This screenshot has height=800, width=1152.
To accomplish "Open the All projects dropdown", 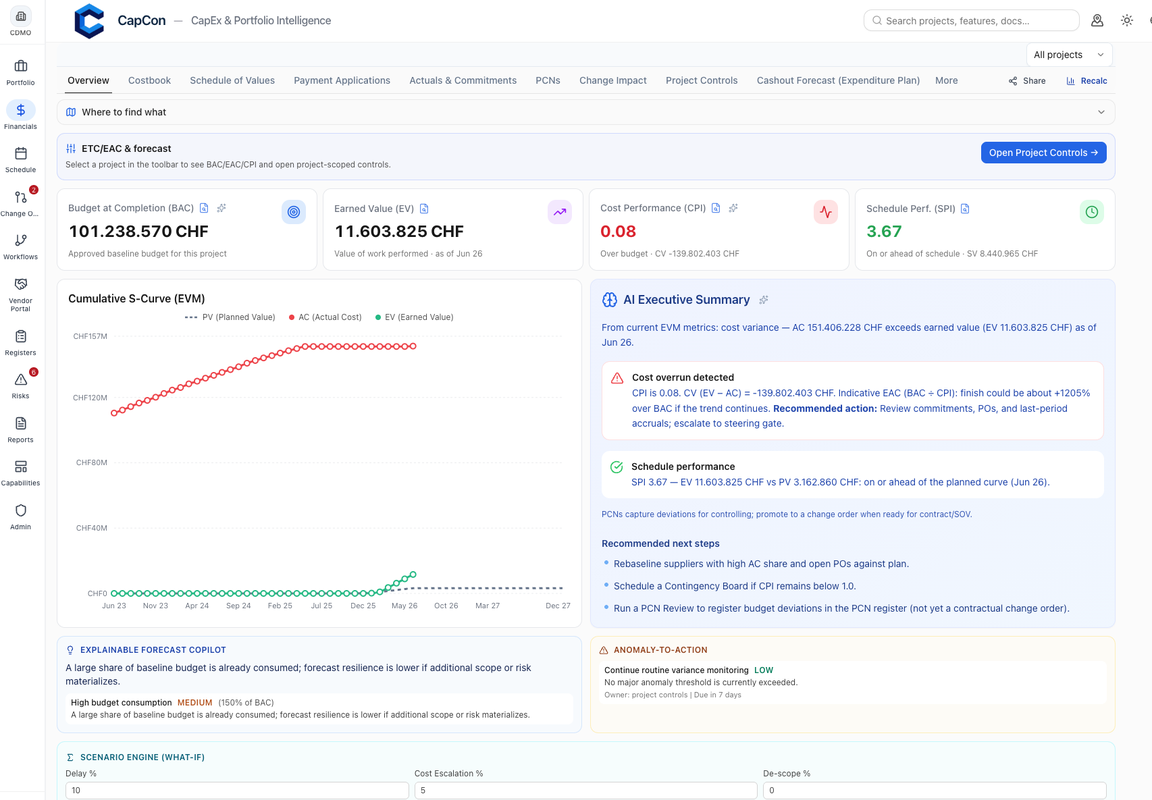I will pyautogui.click(x=1069, y=54).
